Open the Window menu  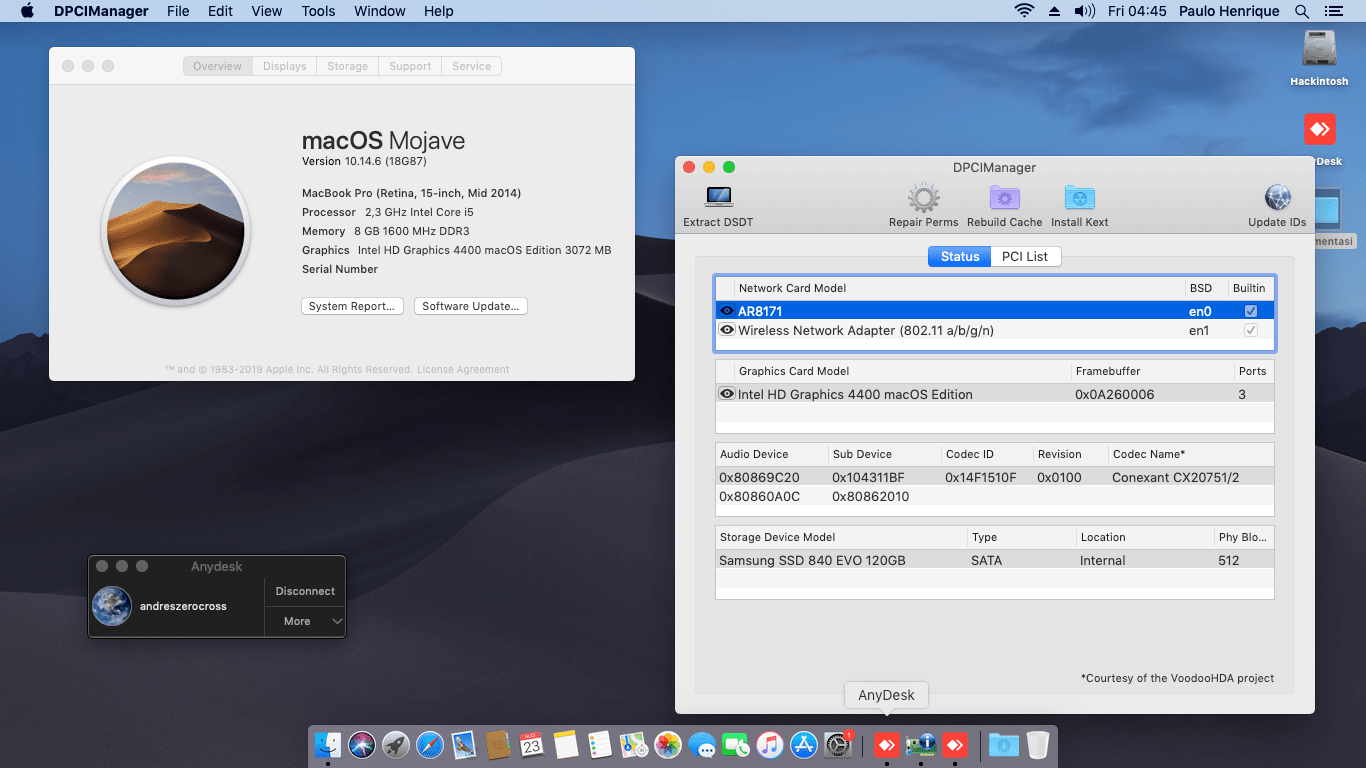(x=380, y=11)
